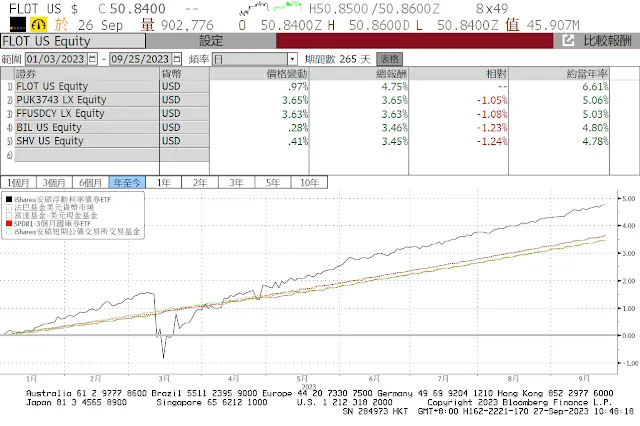The image size is (640, 426).
Task: Open the 頻率 frequency dropdown arrow
Action: 292,60
